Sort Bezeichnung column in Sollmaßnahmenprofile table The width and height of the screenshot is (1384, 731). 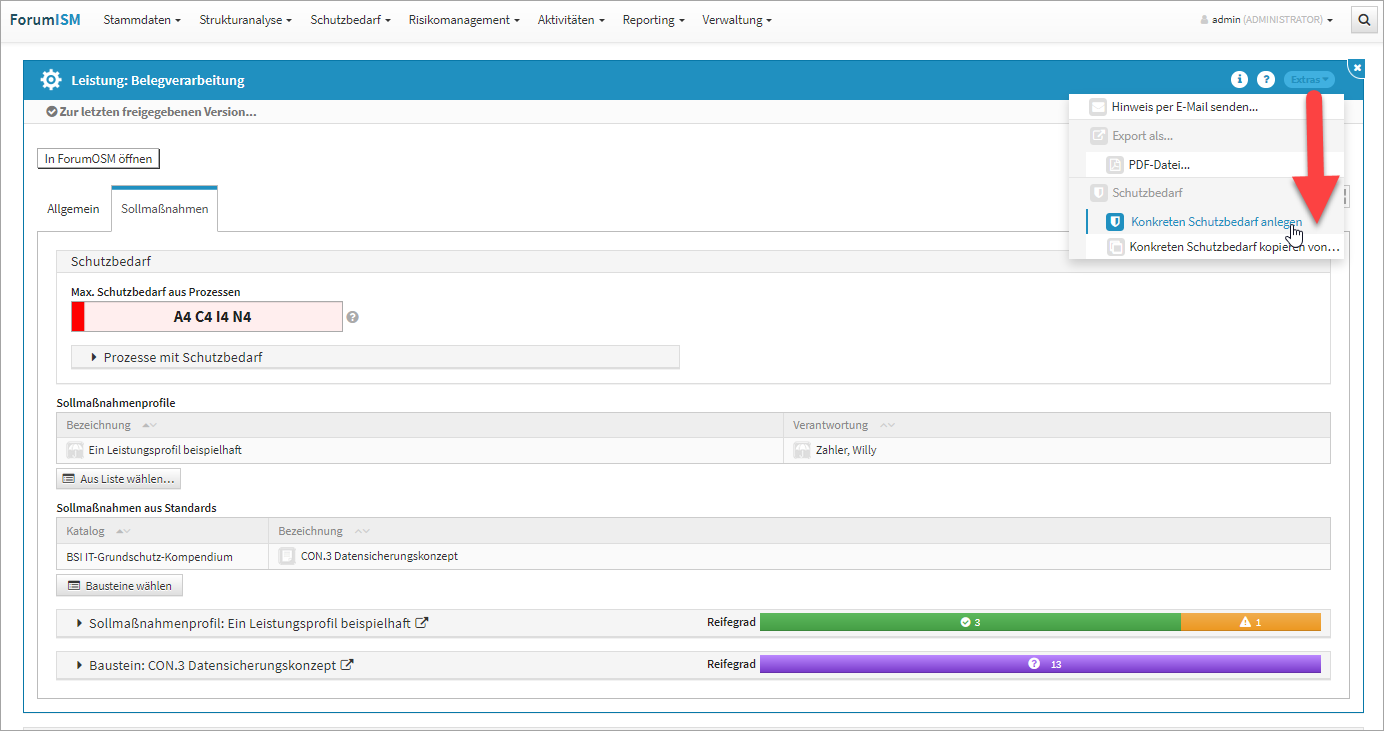pyautogui.click(x=149, y=425)
